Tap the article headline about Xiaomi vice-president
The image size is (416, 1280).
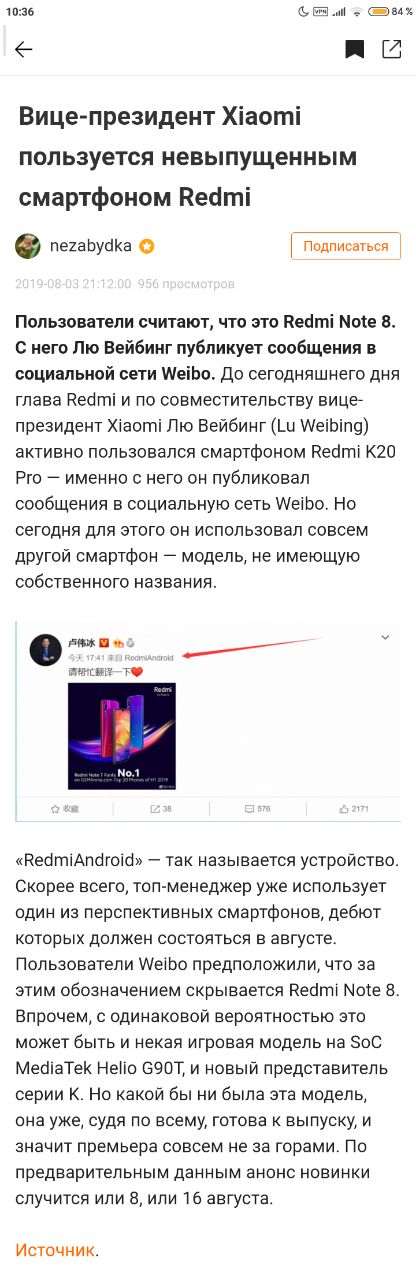click(x=188, y=157)
